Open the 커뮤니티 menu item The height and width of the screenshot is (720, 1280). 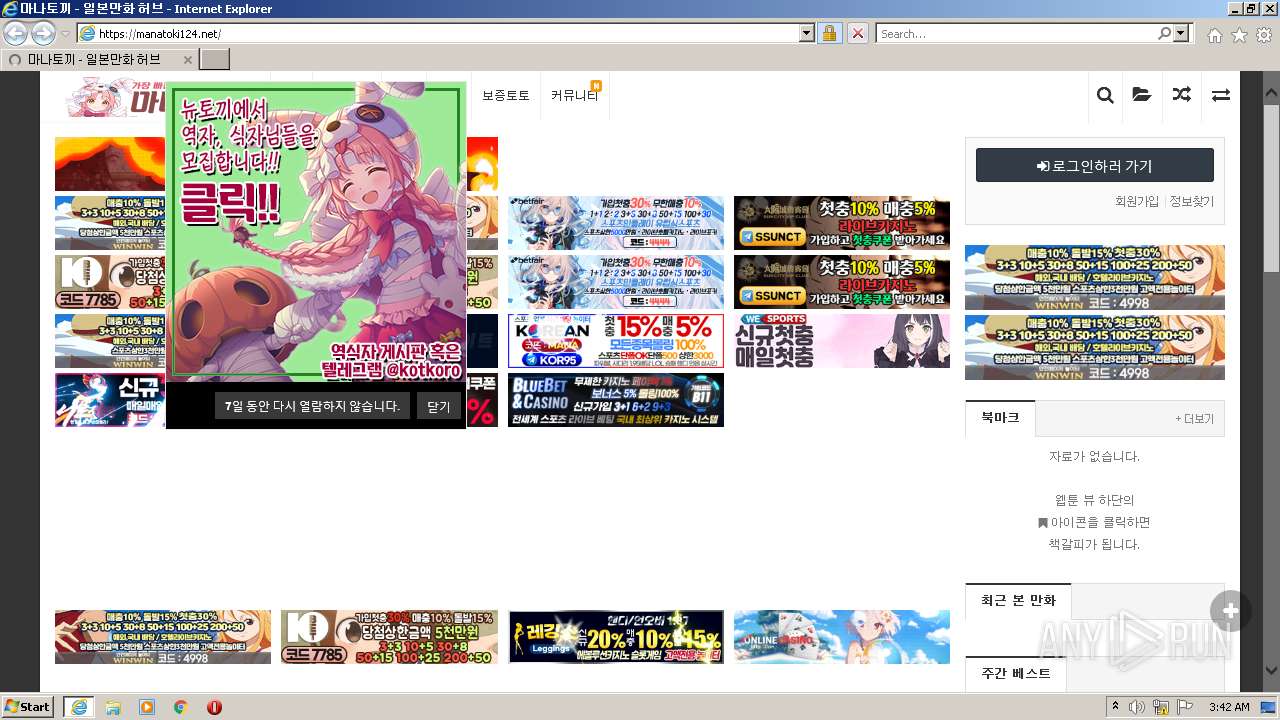pyautogui.click(x=574, y=96)
